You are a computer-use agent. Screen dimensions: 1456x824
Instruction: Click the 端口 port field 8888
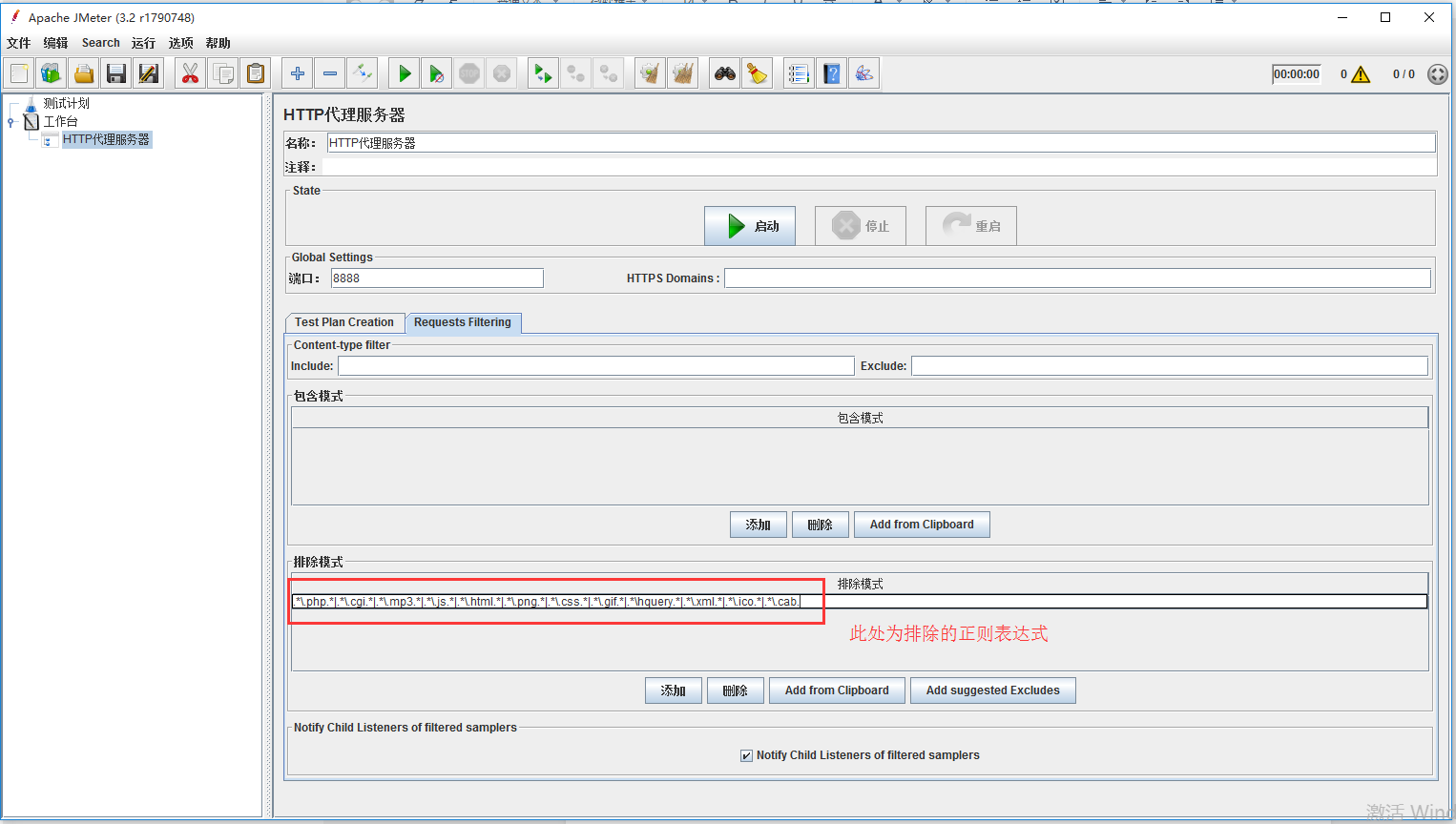click(x=437, y=278)
